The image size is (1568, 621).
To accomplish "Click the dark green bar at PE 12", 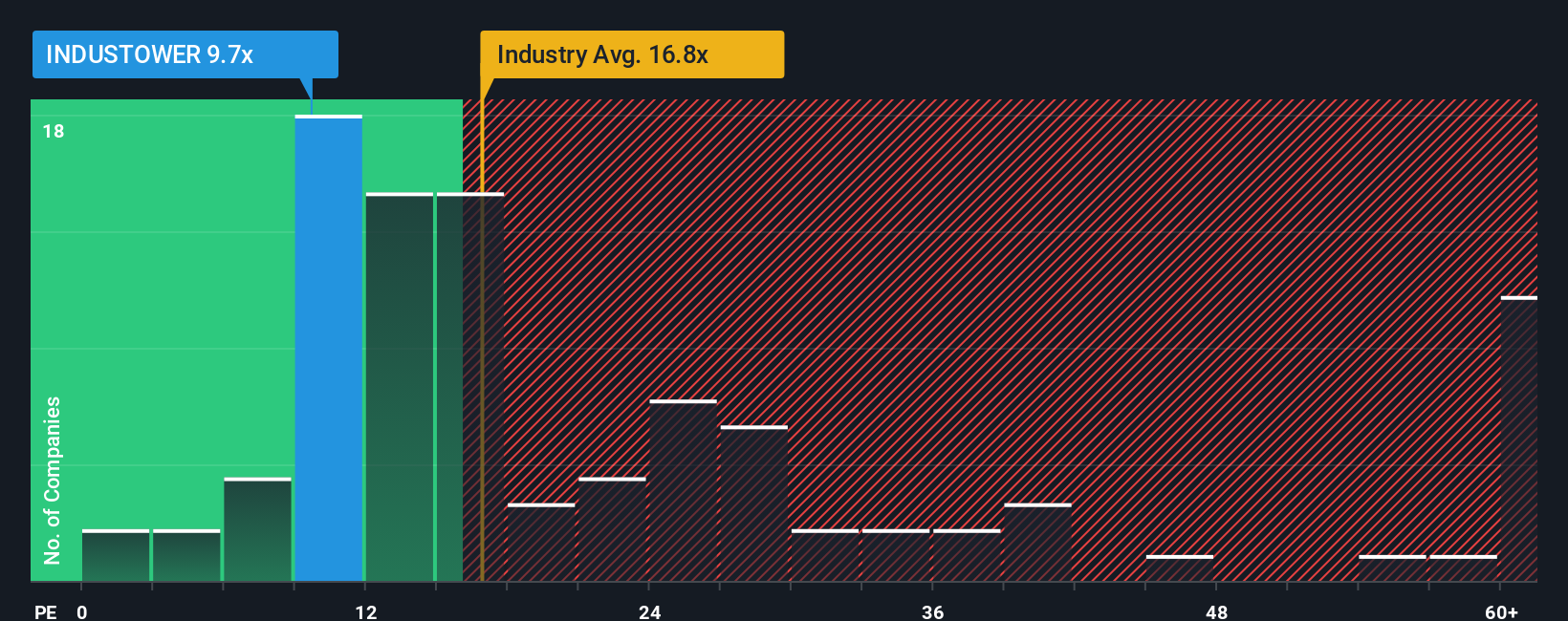I will tap(400, 387).
